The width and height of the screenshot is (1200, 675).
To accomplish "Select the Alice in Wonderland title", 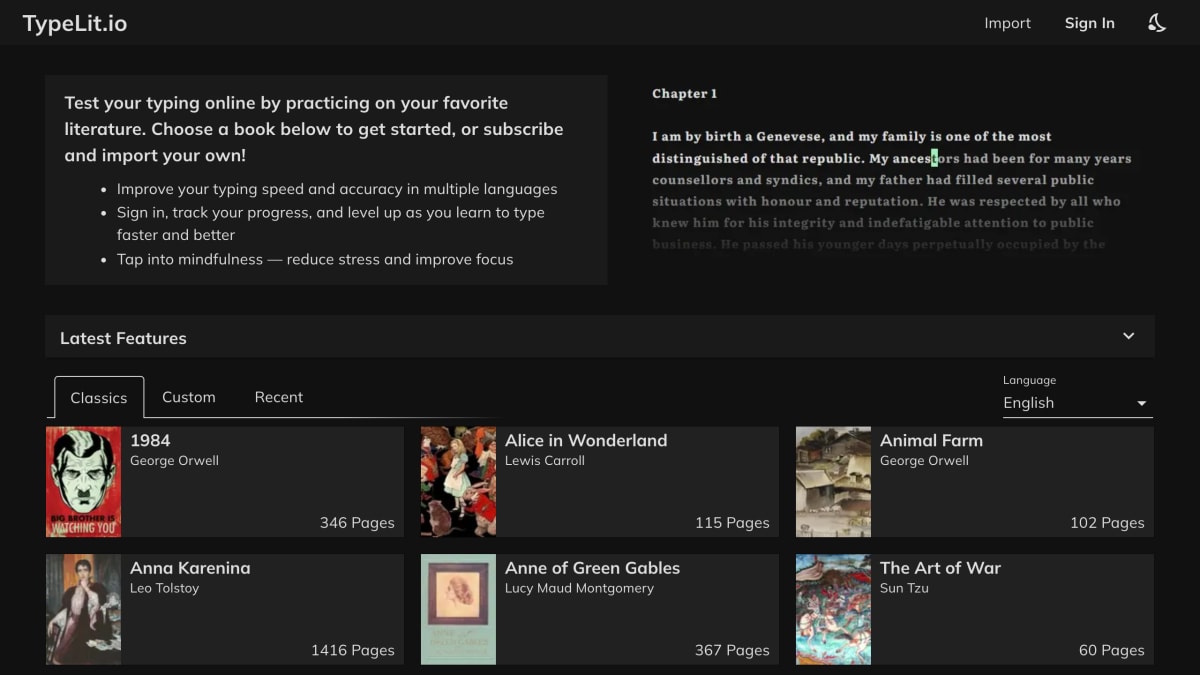I will [x=586, y=440].
